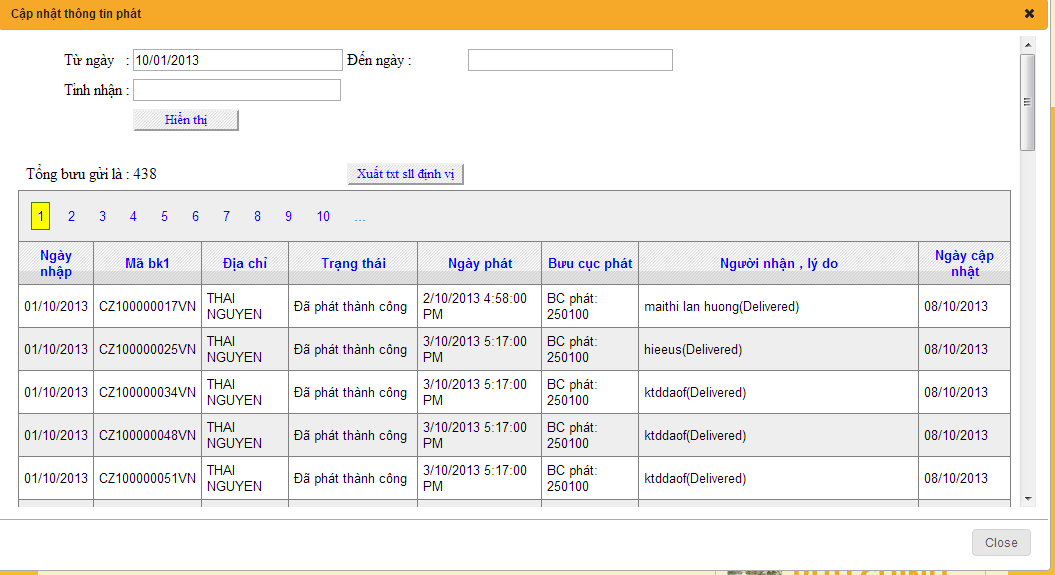Screen dimensions: 1055x575
Task: Sort by Ngày phát column header
Action: [480, 263]
